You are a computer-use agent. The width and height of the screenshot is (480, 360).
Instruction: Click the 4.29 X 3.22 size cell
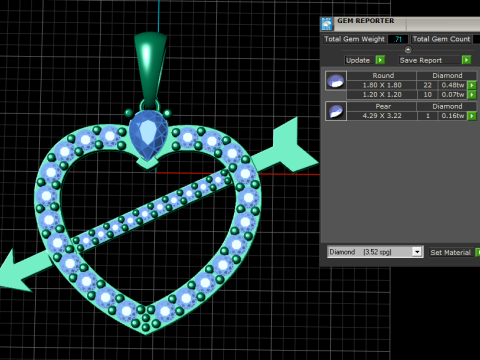pyautogui.click(x=382, y=116)
